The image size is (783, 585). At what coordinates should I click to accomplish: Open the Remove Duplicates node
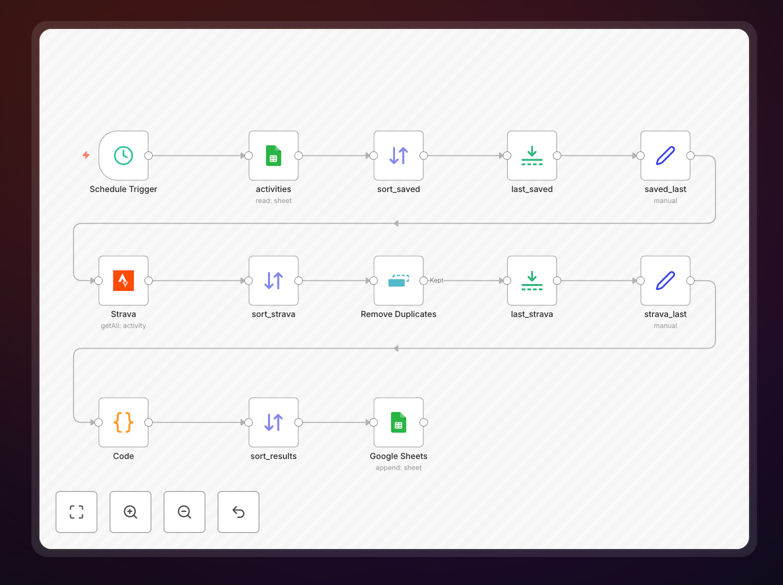(398, 281)
